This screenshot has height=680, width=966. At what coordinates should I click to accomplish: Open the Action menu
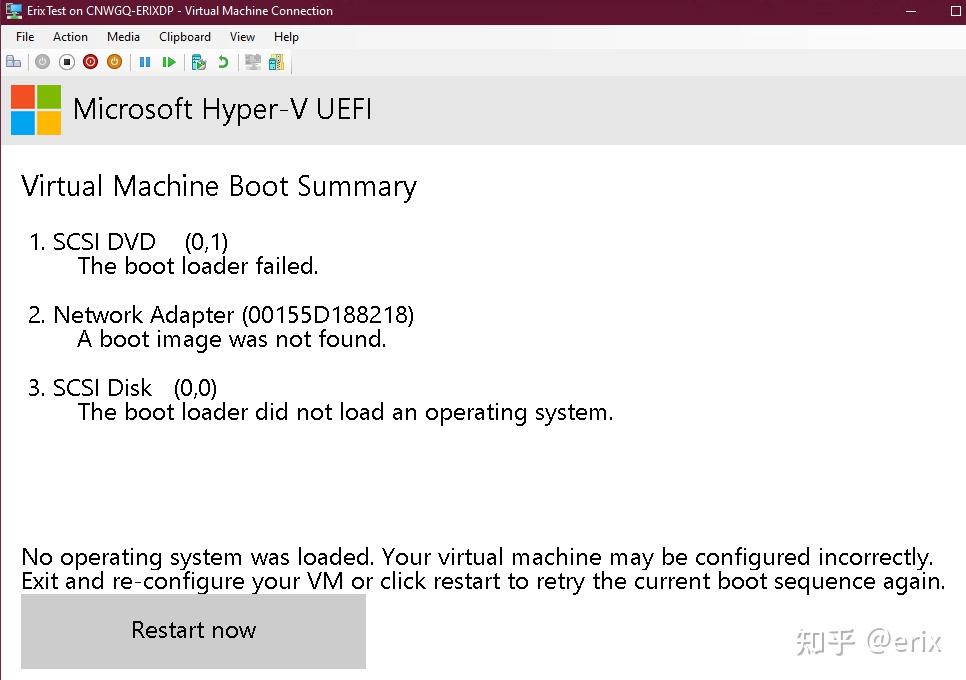coord(70,37)
